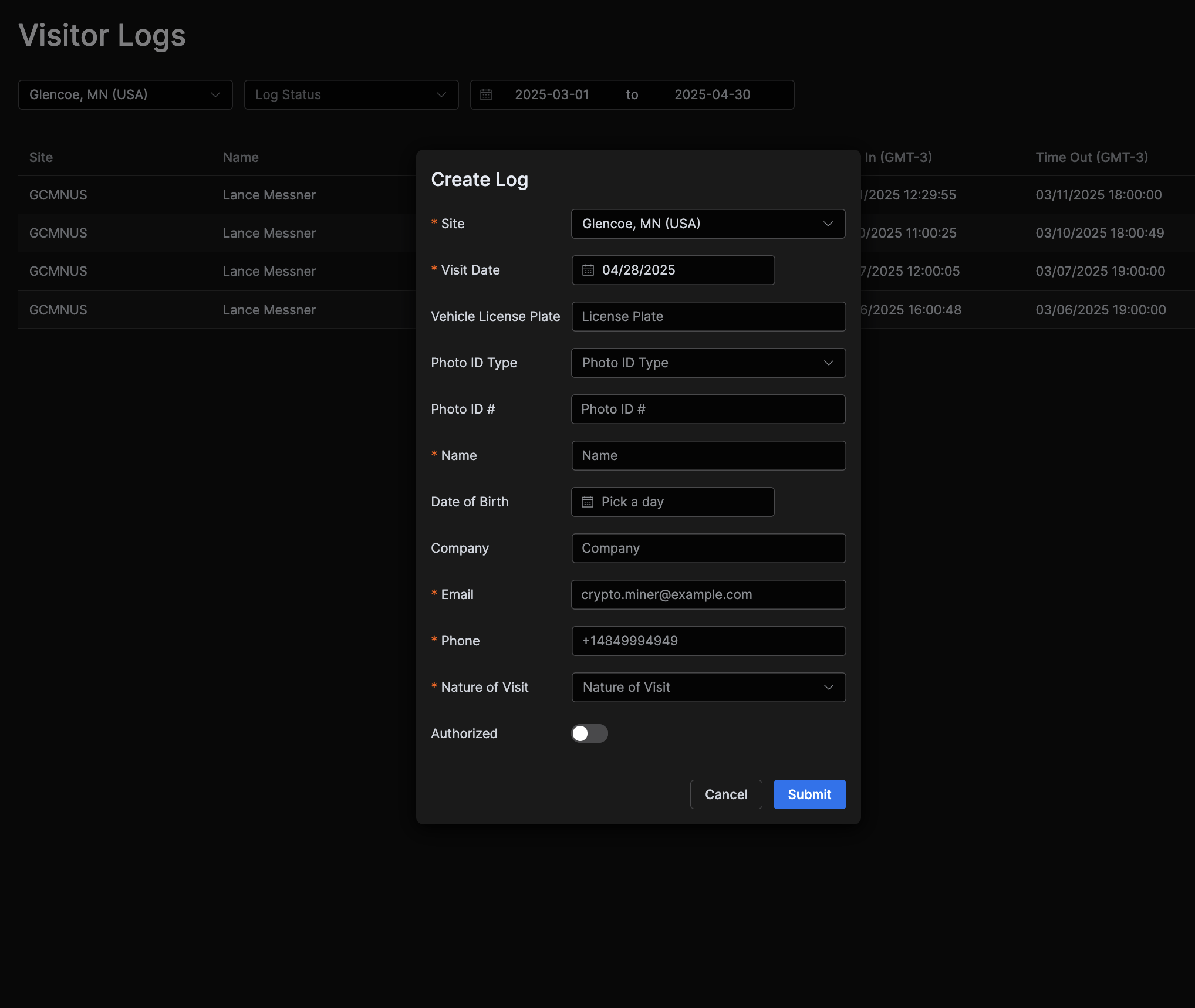
Task: Open the Nature of Visit dropdown
Action: click(708, 687)
